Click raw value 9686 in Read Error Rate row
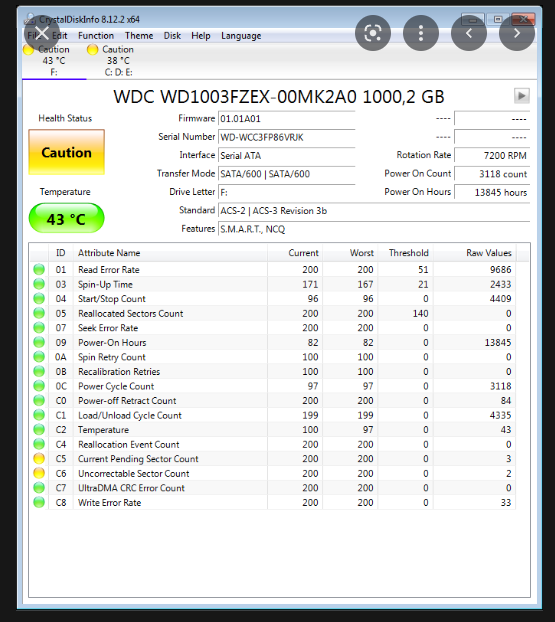 click(500, 270)
